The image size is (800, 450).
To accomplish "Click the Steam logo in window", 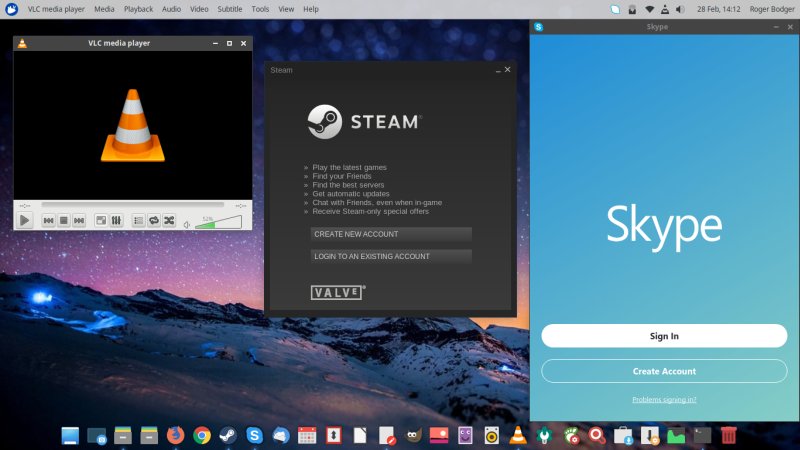I will click(364, 121).
